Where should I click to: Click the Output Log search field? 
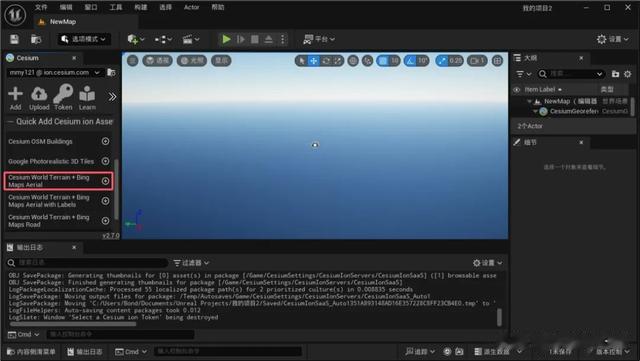point(87,263)
